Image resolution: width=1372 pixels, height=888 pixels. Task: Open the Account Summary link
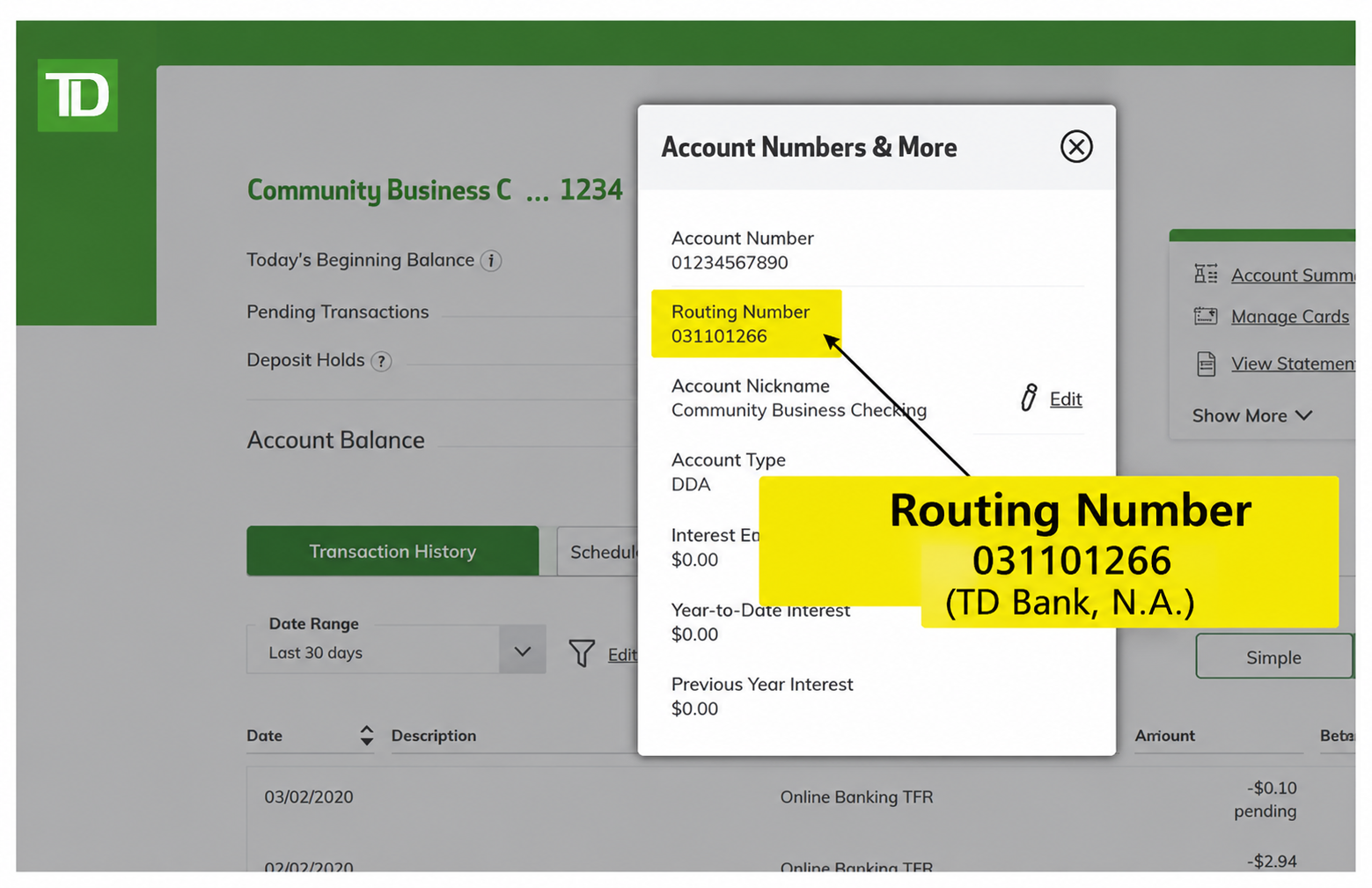click(1293, 275)
